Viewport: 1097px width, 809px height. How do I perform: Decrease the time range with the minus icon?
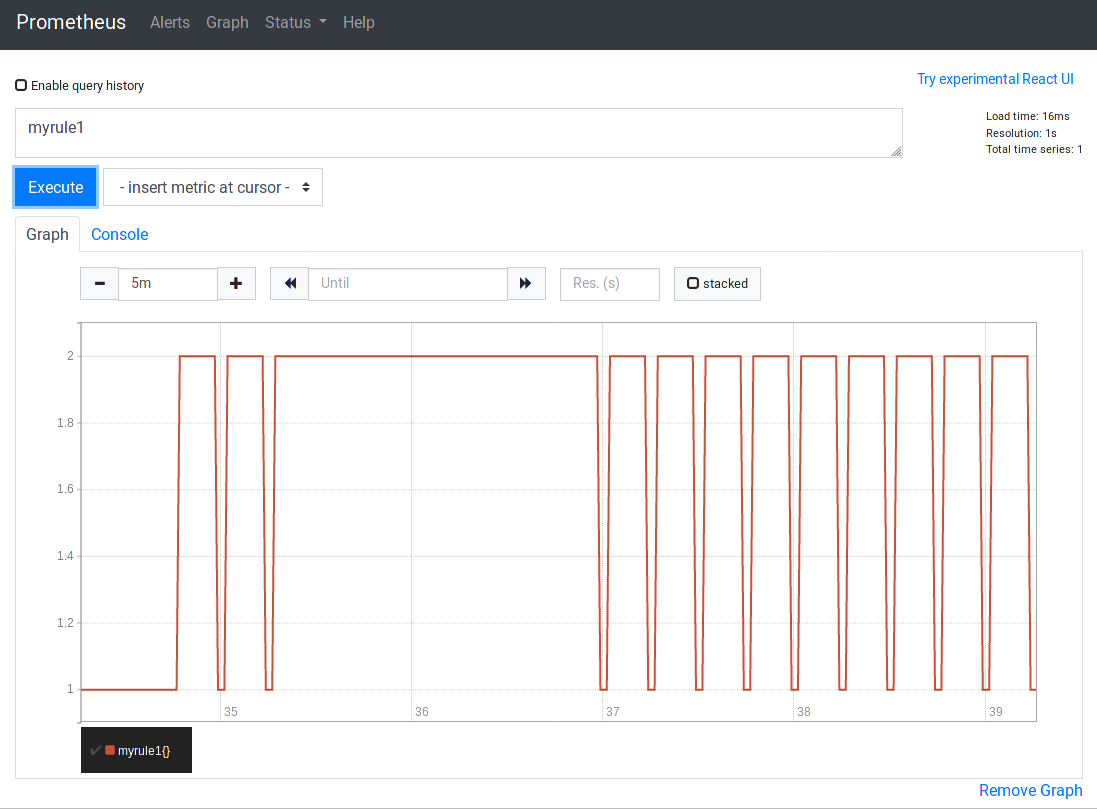(99, 283)
